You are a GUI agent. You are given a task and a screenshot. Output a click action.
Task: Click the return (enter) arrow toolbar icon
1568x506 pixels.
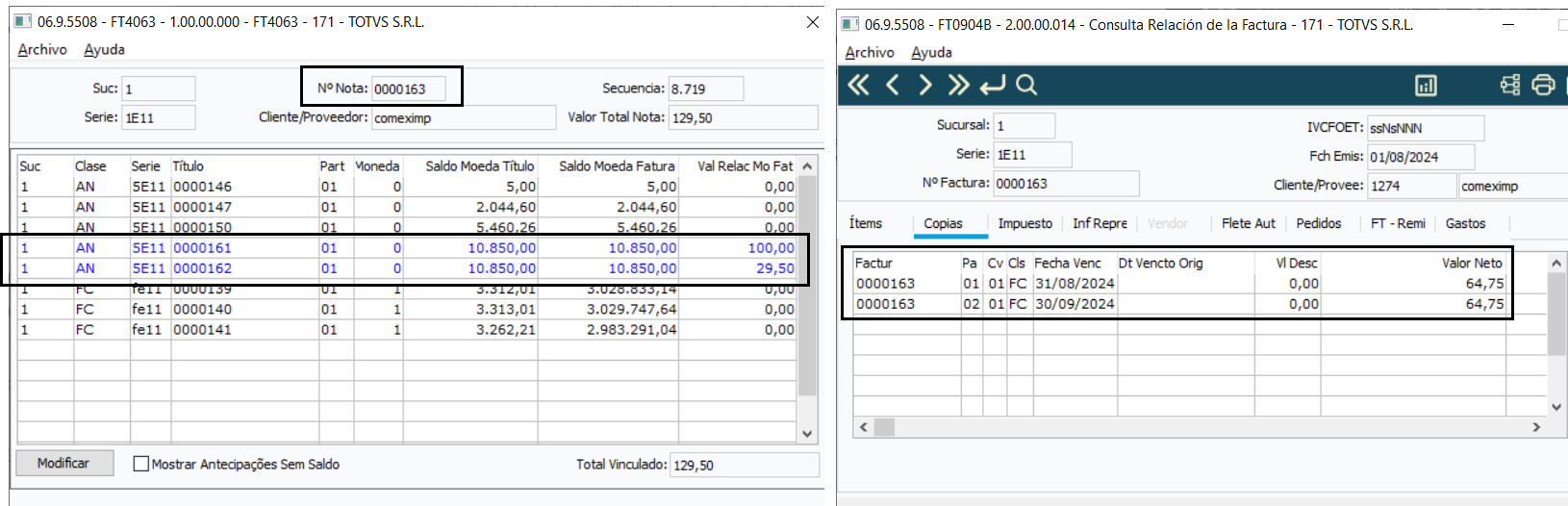coord(993,86)
